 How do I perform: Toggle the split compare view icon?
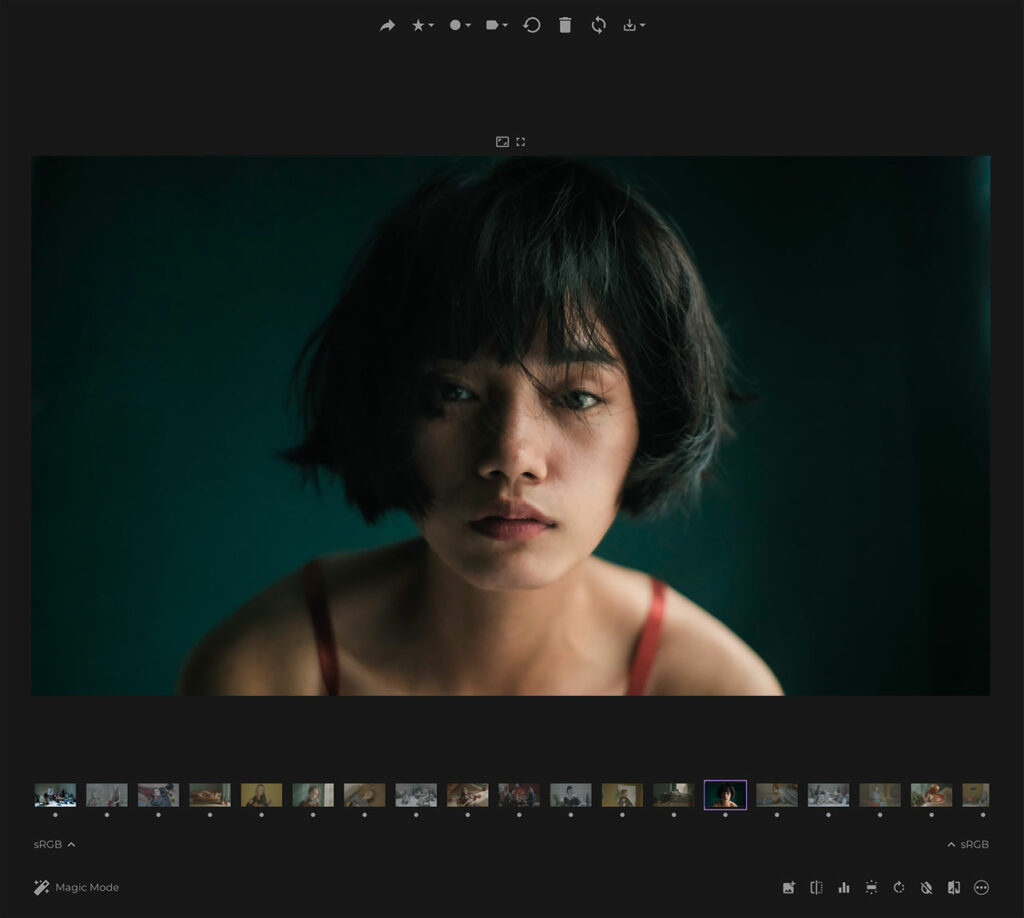point(816,887)
